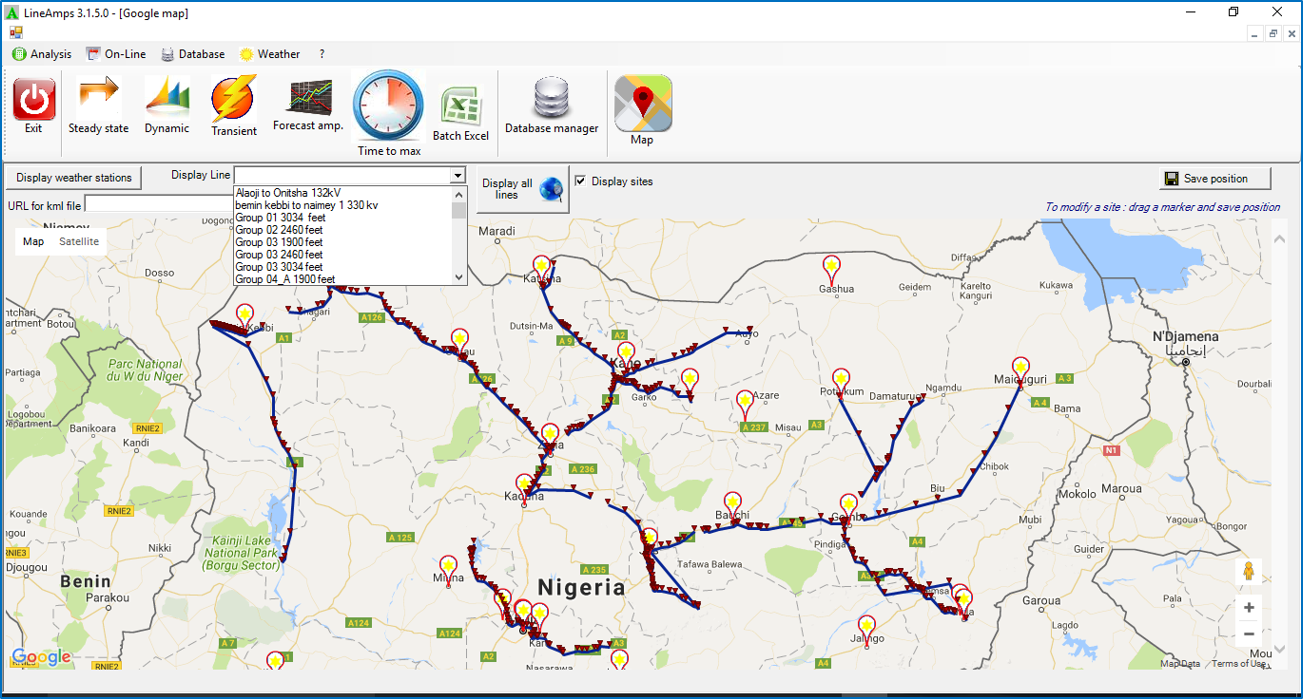Collapse the Display Line dropdown arrow

point(457,175)
